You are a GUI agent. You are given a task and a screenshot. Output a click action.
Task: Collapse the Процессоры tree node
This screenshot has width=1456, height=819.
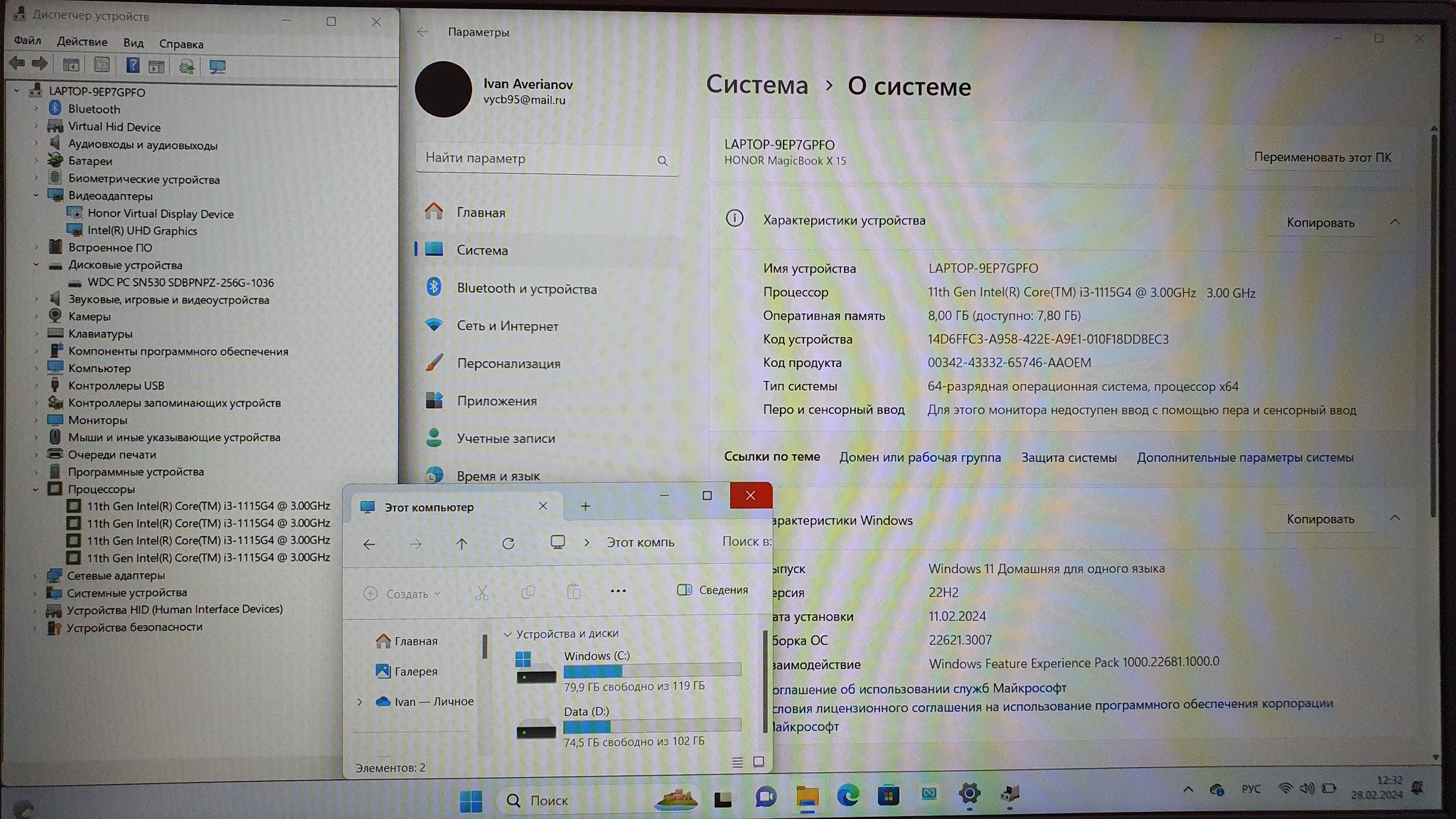(x=36, y=489)
